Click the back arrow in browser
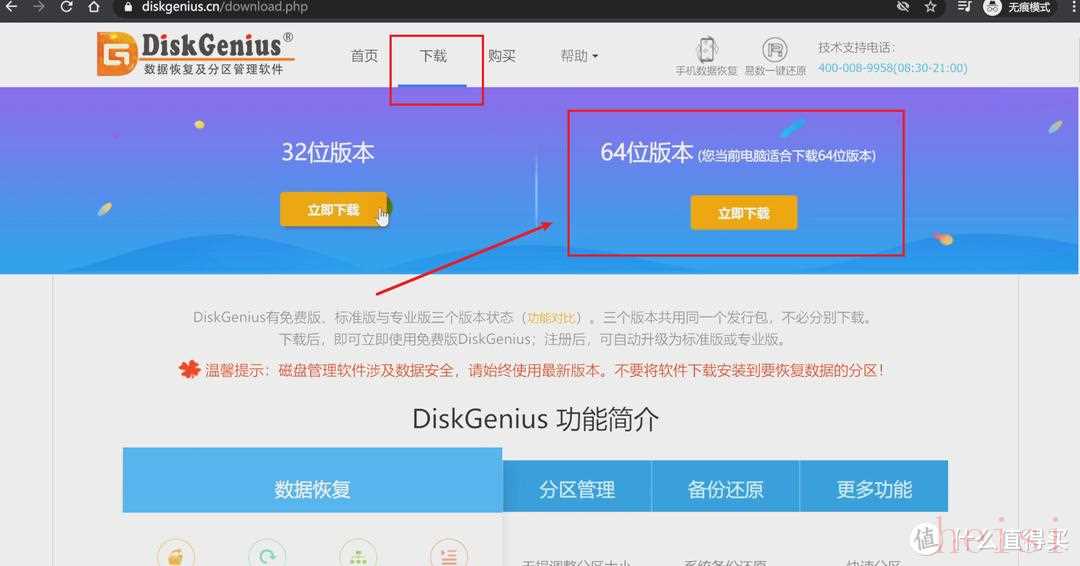 pos(11,7)
